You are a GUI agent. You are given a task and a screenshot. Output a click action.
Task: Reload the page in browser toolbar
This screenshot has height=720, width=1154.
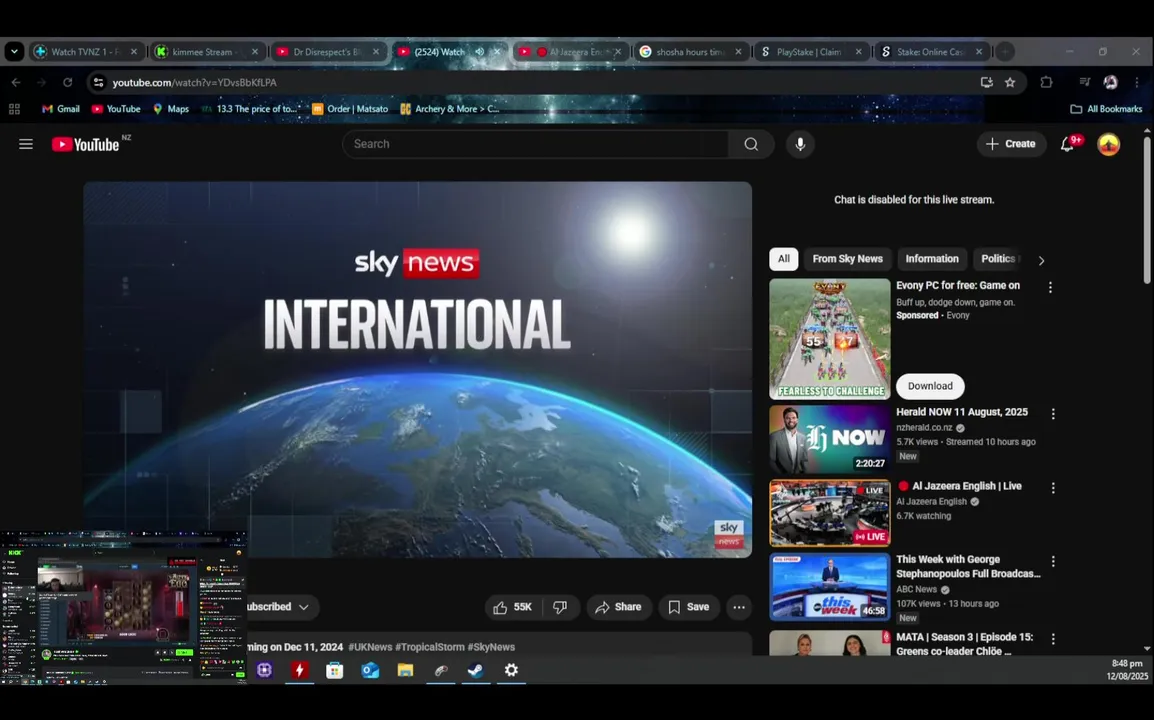point(68,82)
